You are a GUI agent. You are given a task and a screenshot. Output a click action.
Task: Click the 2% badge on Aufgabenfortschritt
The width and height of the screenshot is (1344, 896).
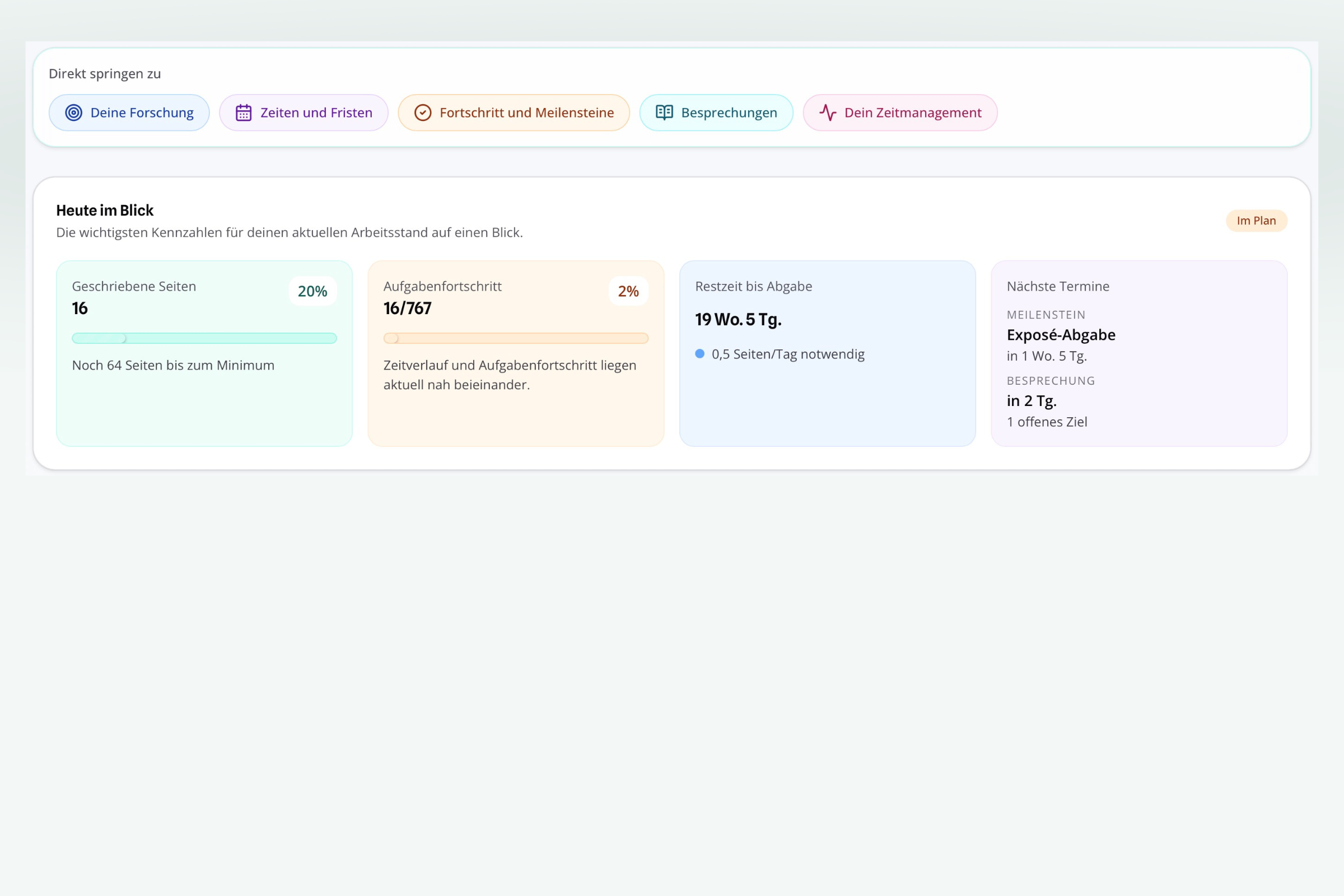[628, 291]
